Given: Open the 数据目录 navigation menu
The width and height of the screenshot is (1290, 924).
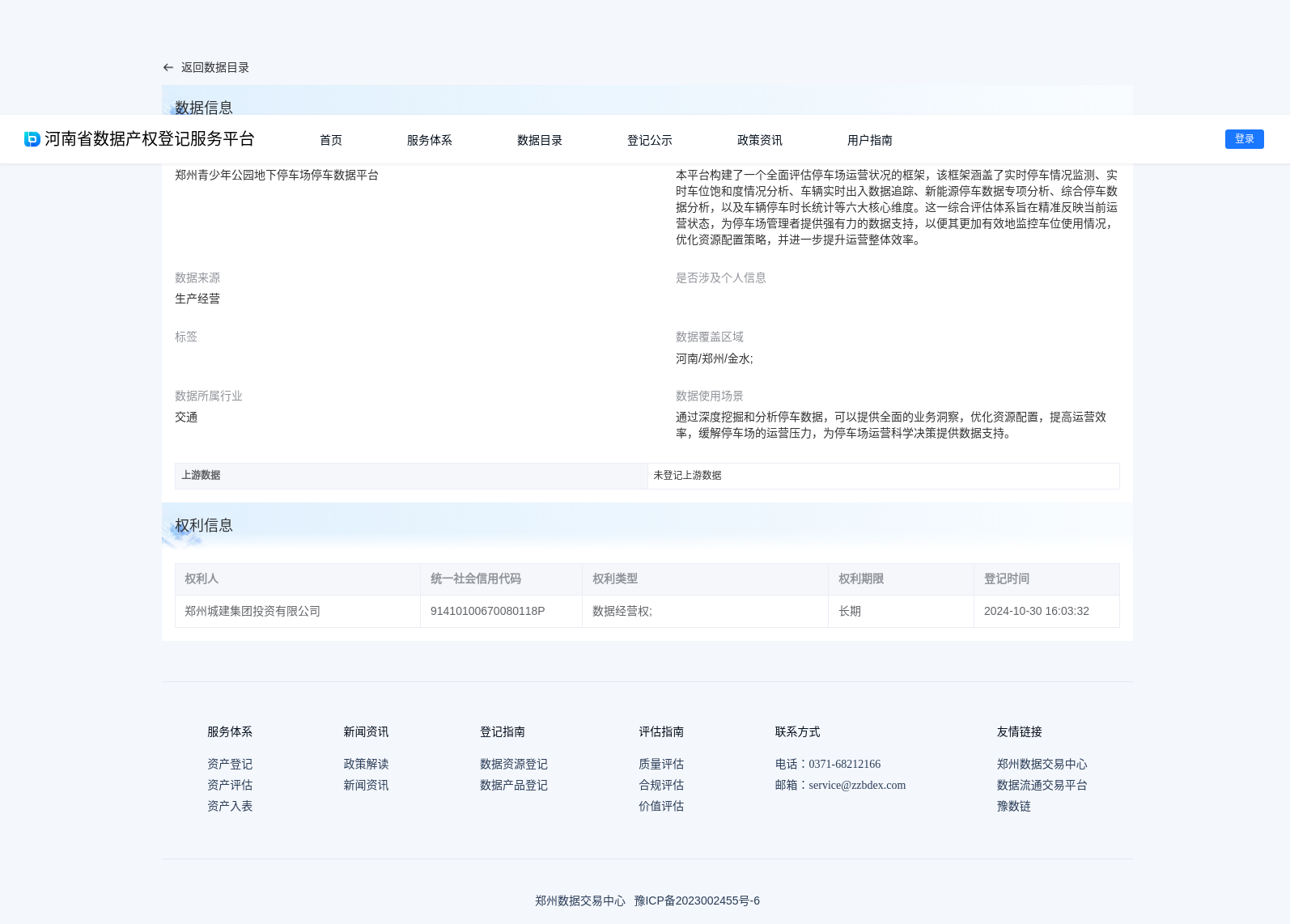Looking at the screenshot, I should (x=540, y=140).
